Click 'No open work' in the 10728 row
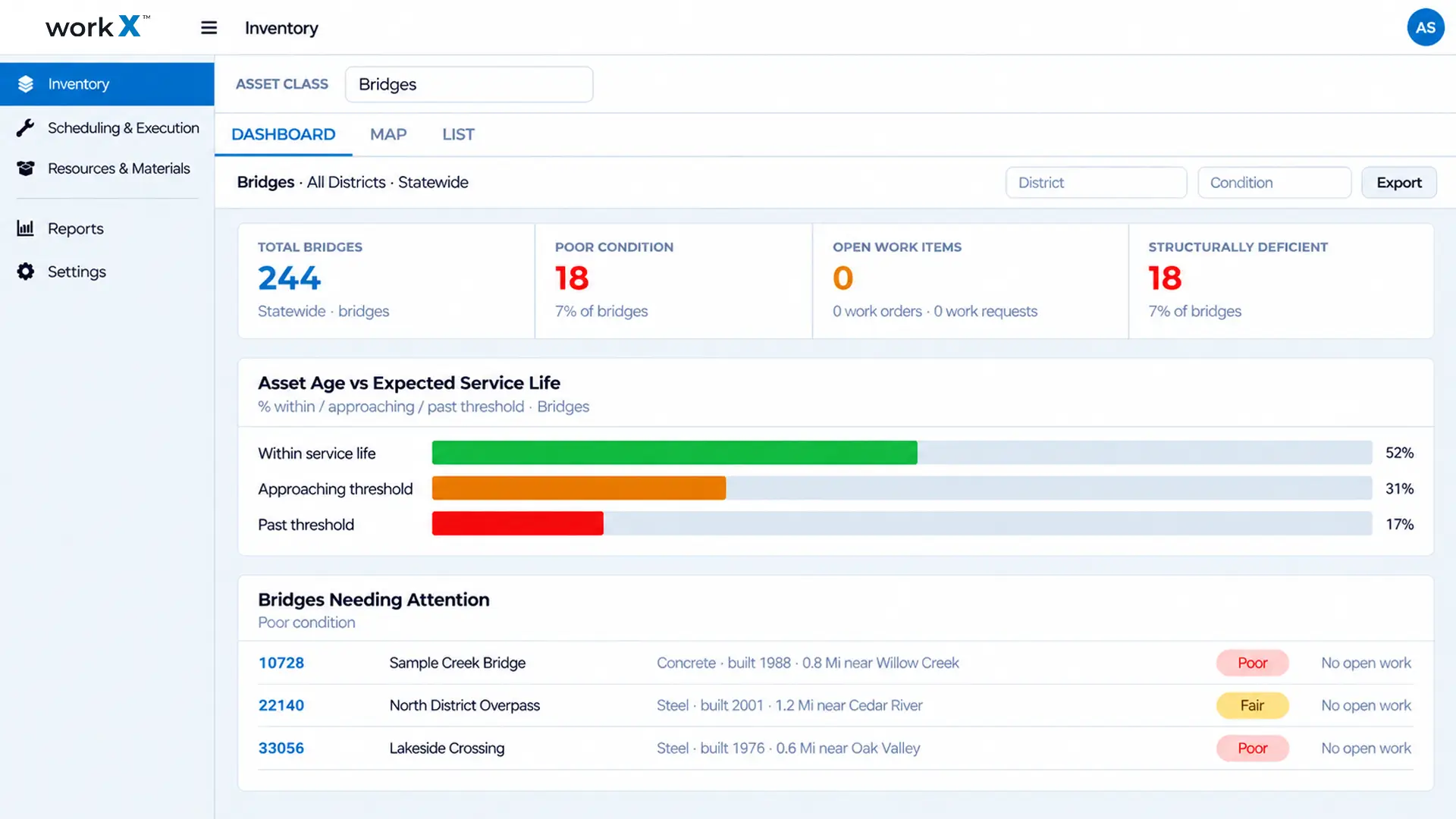 pyautogui.click(x=1366, y=663)
